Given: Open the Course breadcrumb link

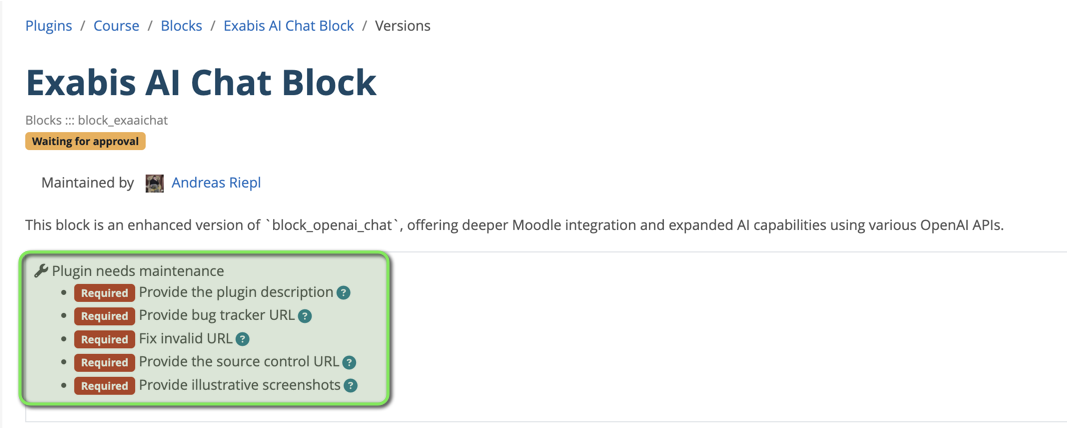Looking at the screenshot, I should pyautogui.click(x=116, y=26).
